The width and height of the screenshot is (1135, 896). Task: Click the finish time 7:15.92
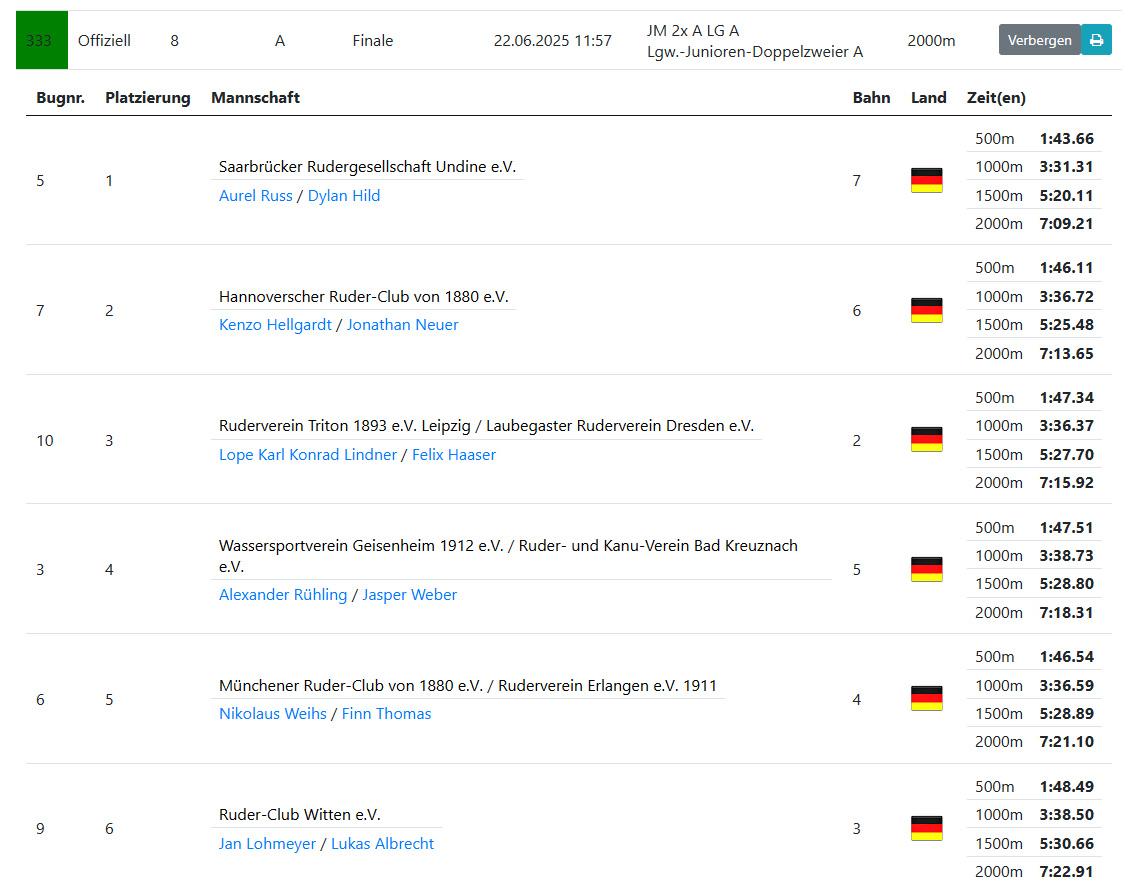tap(1066, 483)
